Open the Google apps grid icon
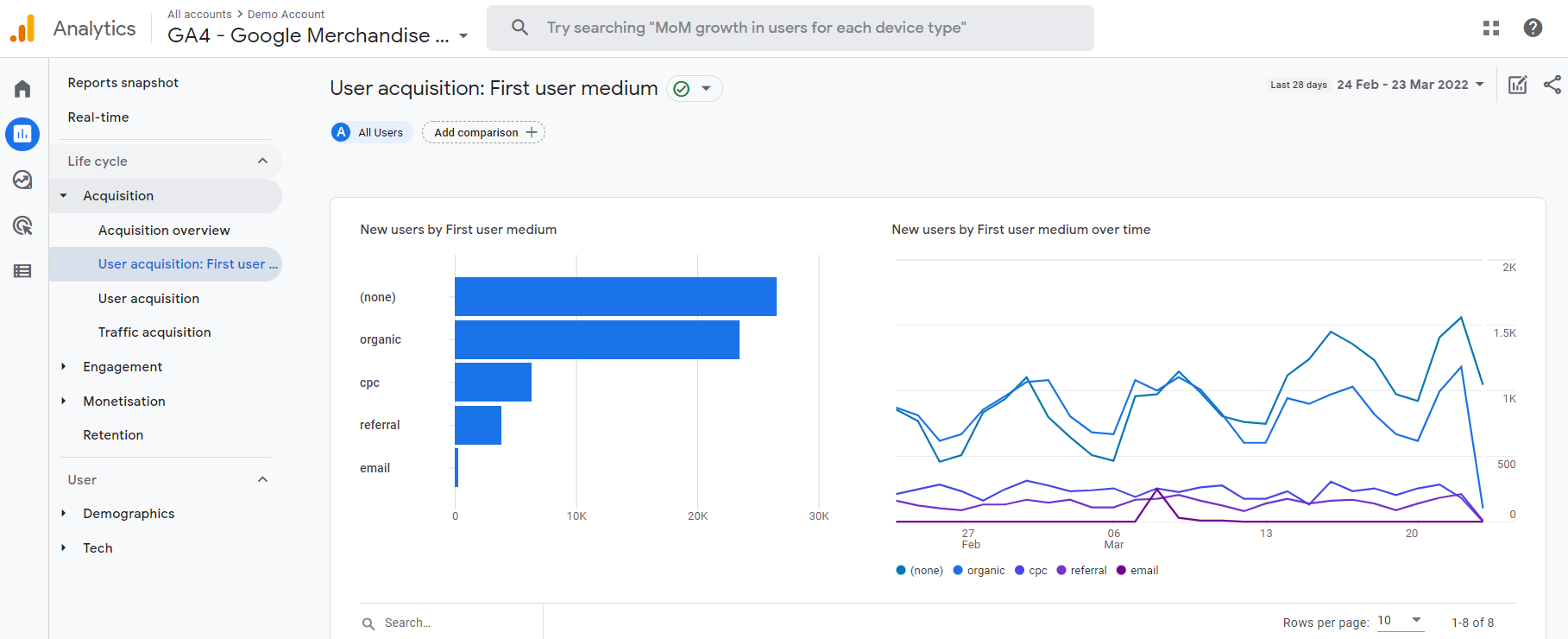The height and width of the screenshot is (639, 1568). point(1491,28)
